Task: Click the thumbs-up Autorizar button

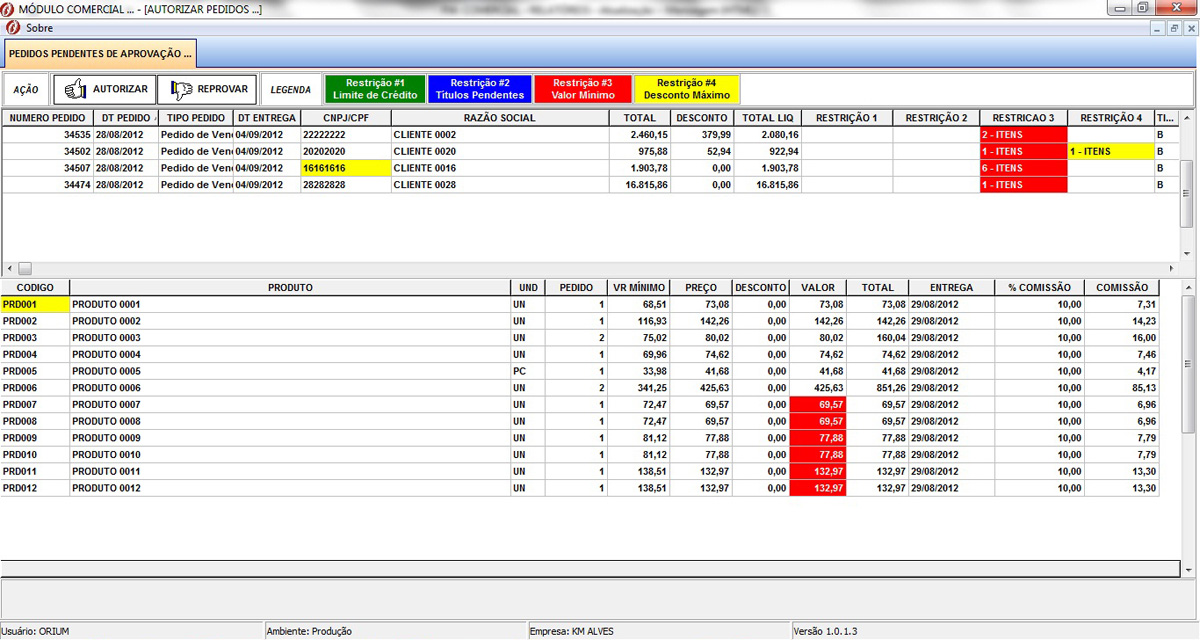Action: [x=105, y=89]
